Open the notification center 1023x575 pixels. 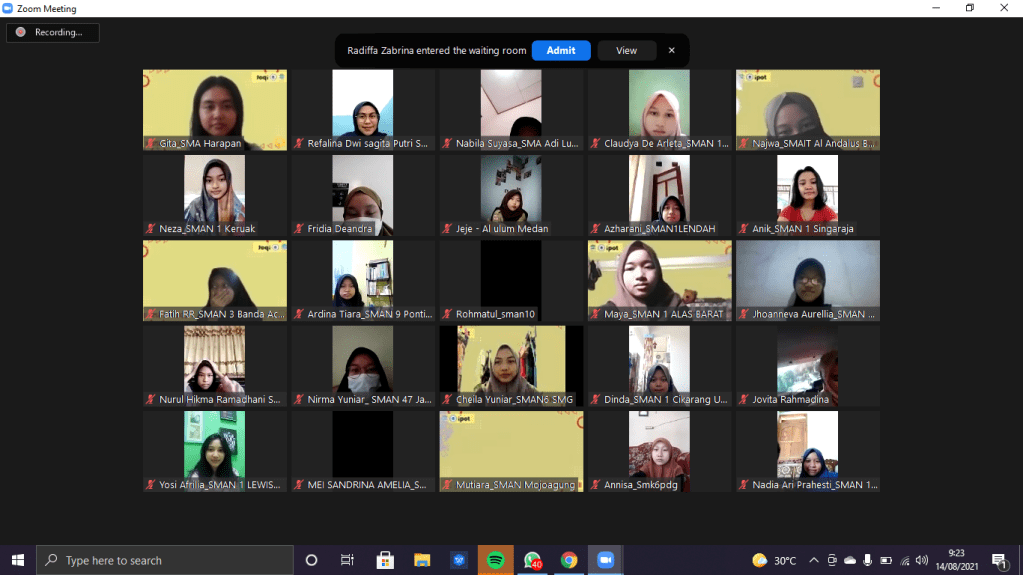999,560
